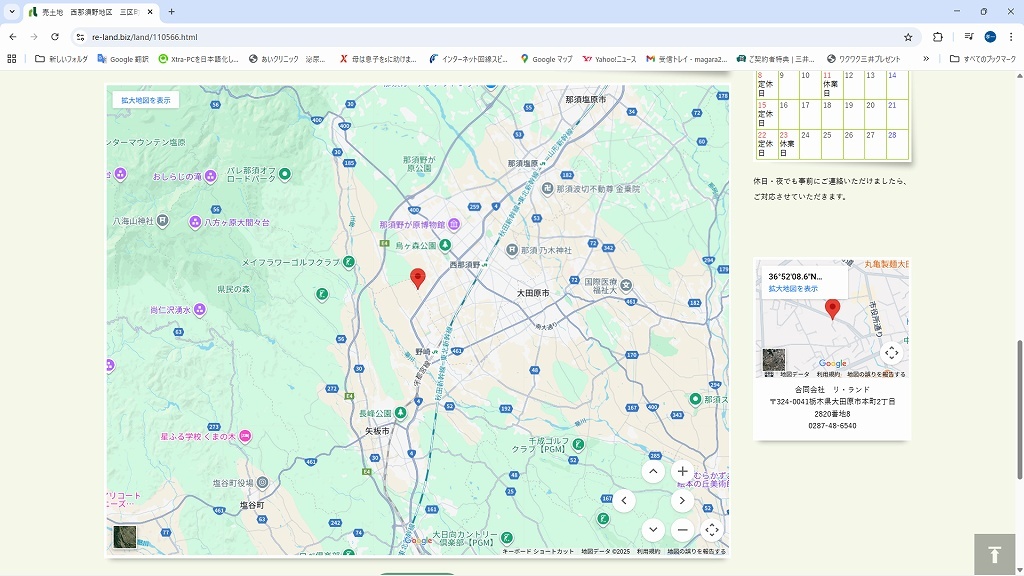1024x576 pixels.
Task: Pan the large map up
Action: point(653,472)
